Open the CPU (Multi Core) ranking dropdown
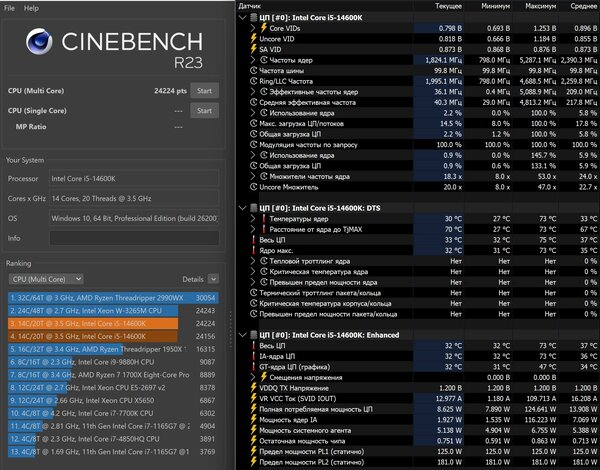This screenshot has width=600, height=470. click(x=46, y=279)
